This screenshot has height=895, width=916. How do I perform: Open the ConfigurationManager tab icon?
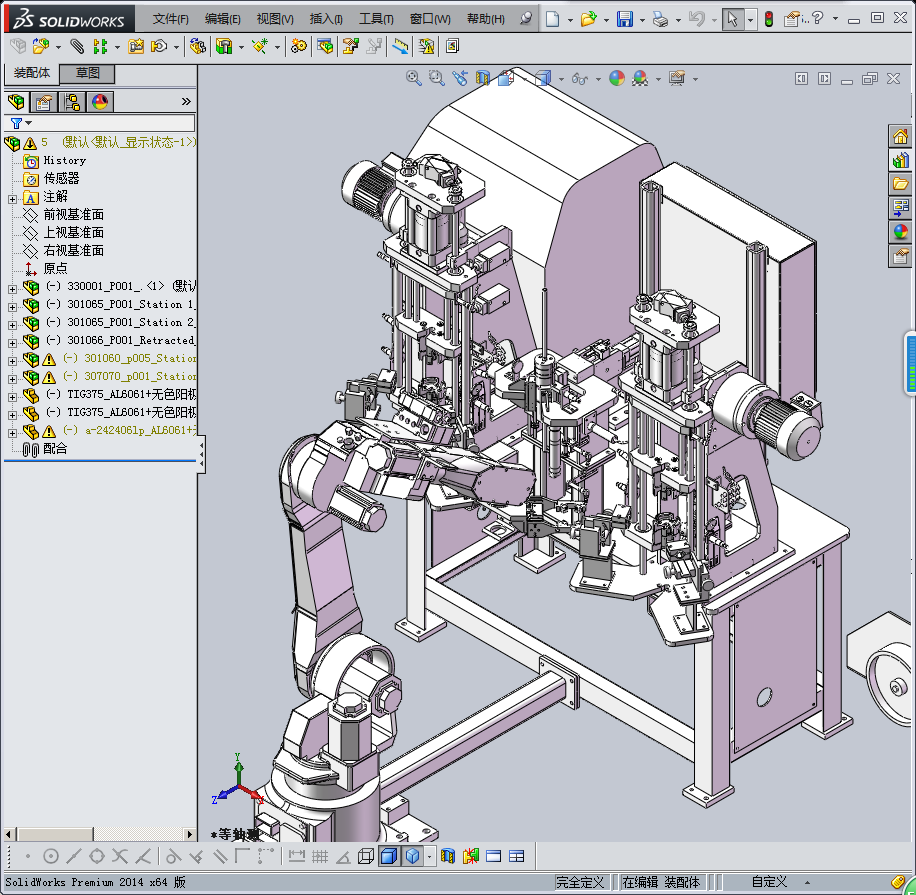click(72, 102)
